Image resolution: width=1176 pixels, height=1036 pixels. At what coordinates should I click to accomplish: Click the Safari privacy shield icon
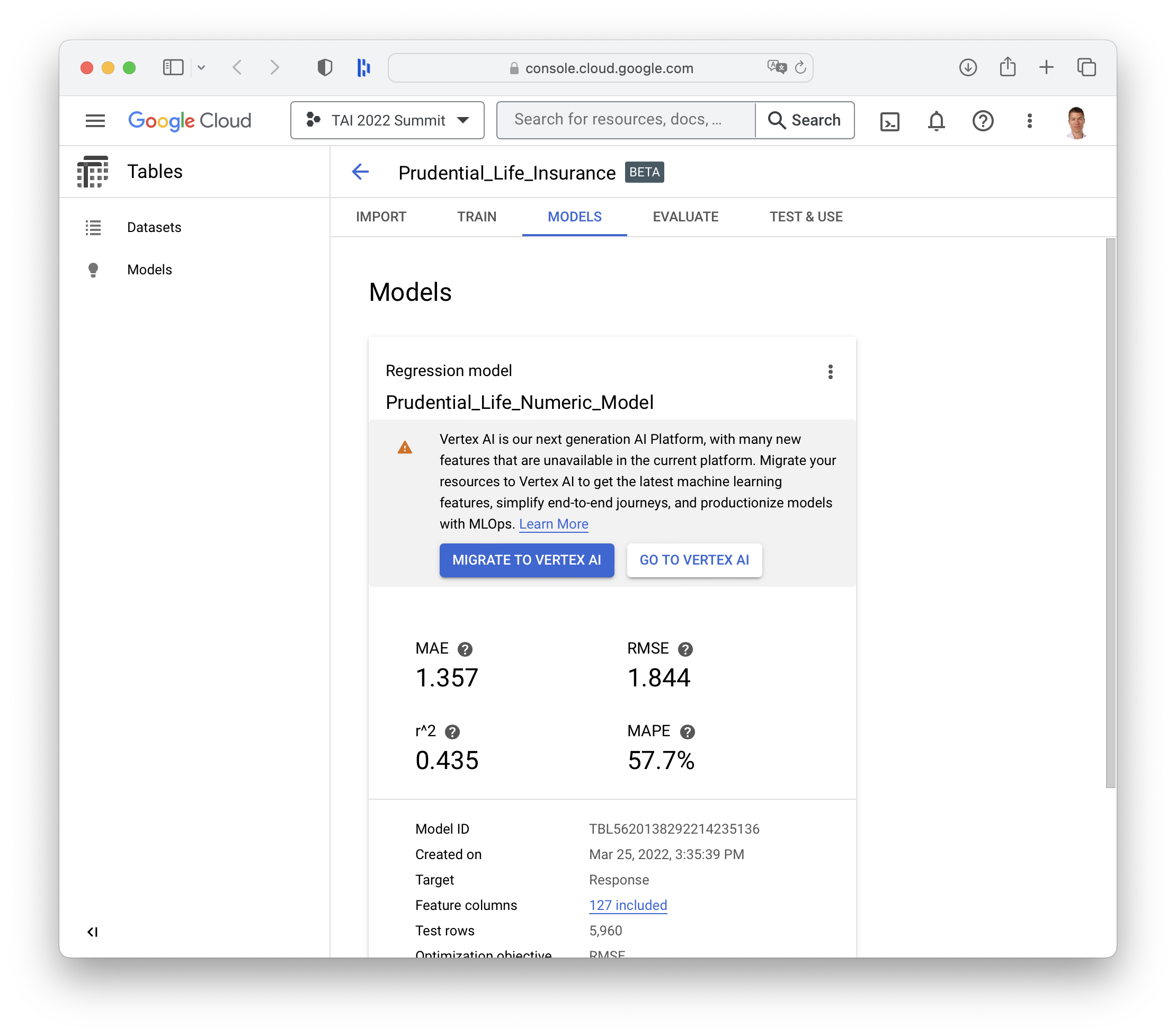click(x=325, y=68)
